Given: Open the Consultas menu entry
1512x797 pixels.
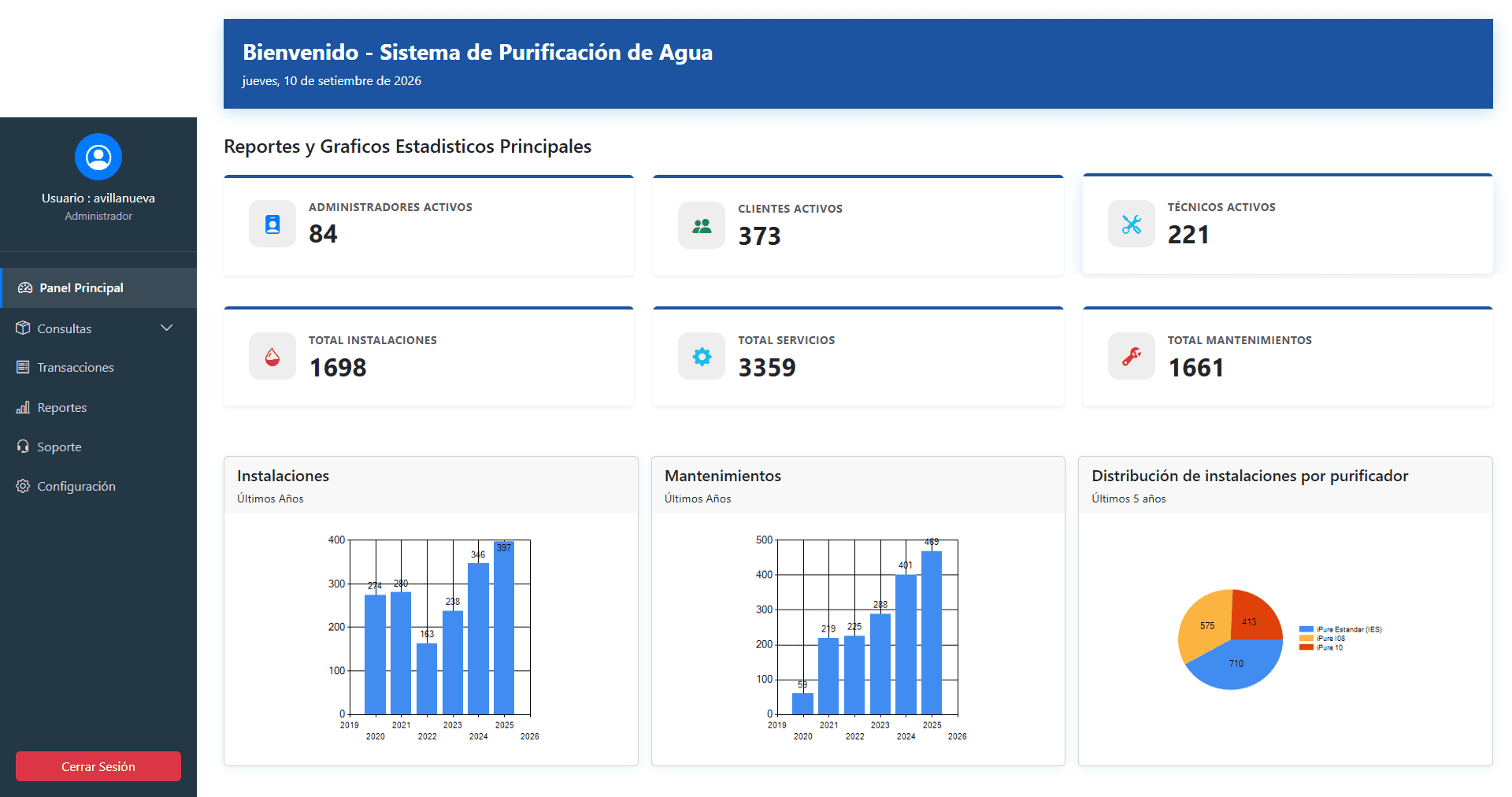Looking at the screenshot, I should click(x=98, y=328).
